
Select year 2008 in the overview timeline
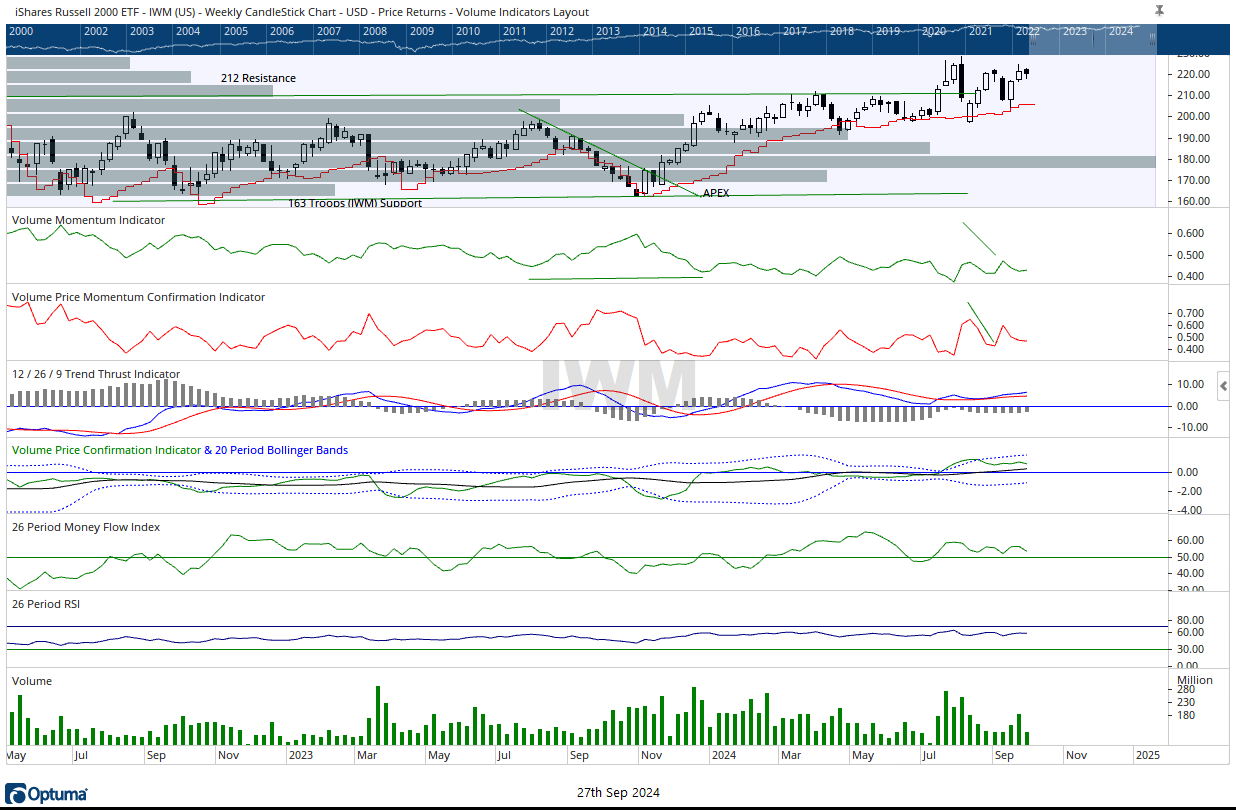375,31
